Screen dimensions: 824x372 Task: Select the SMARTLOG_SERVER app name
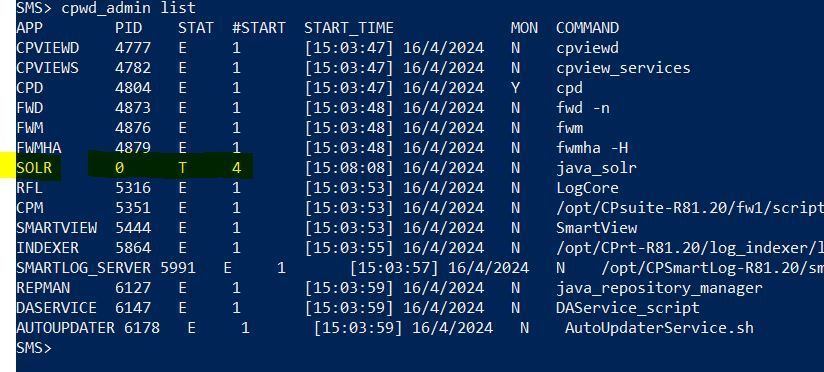(84, 268)
